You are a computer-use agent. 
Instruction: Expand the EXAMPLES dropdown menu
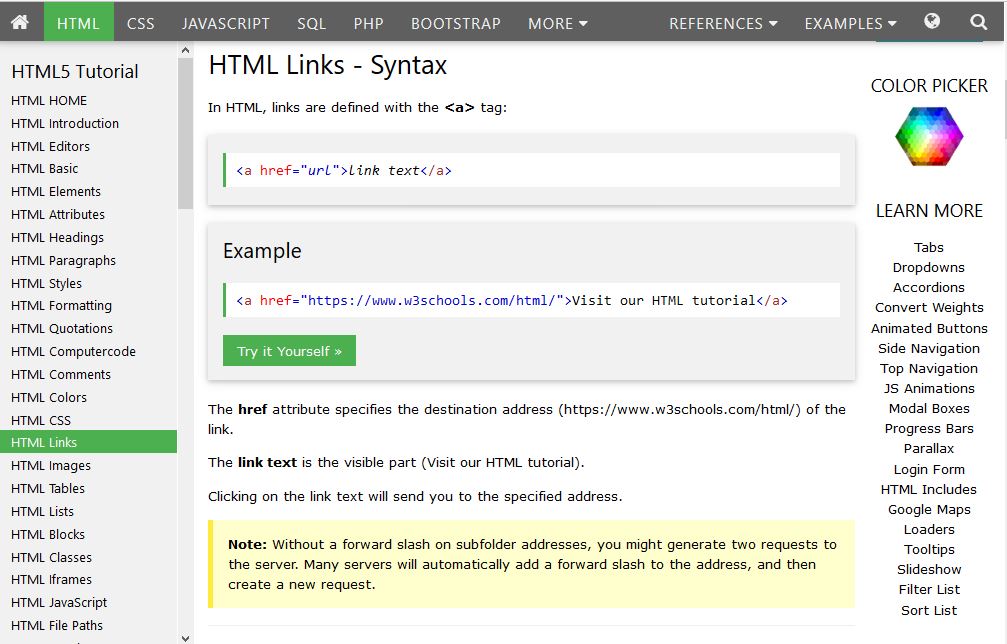point(850,24)
